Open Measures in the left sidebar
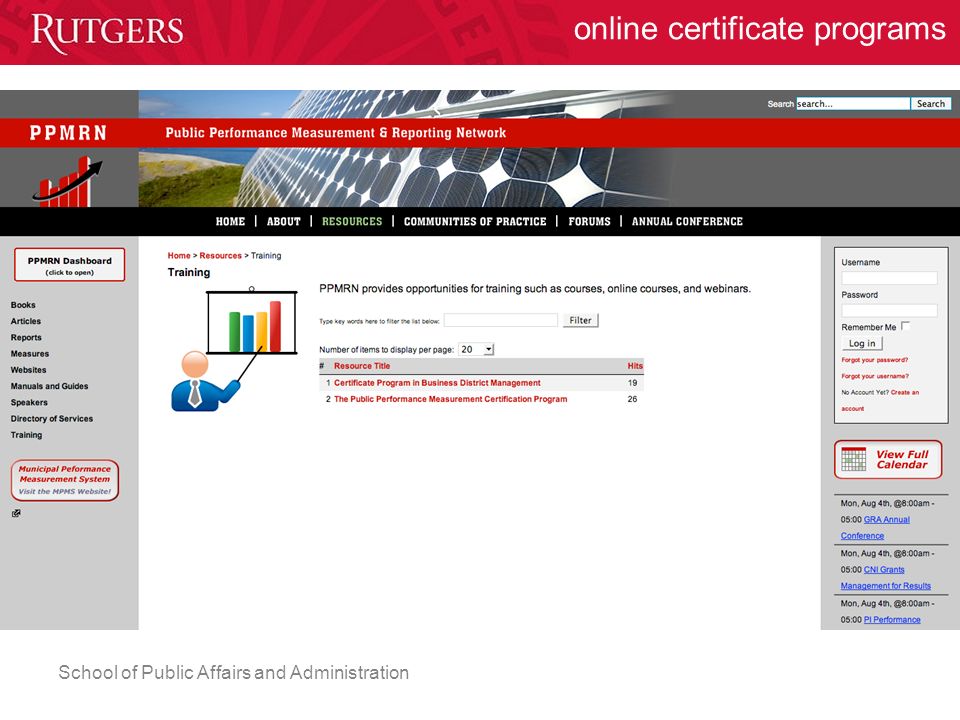Viewport: 960px width, 720px height. pyautogui.click(x=30, y=354)
